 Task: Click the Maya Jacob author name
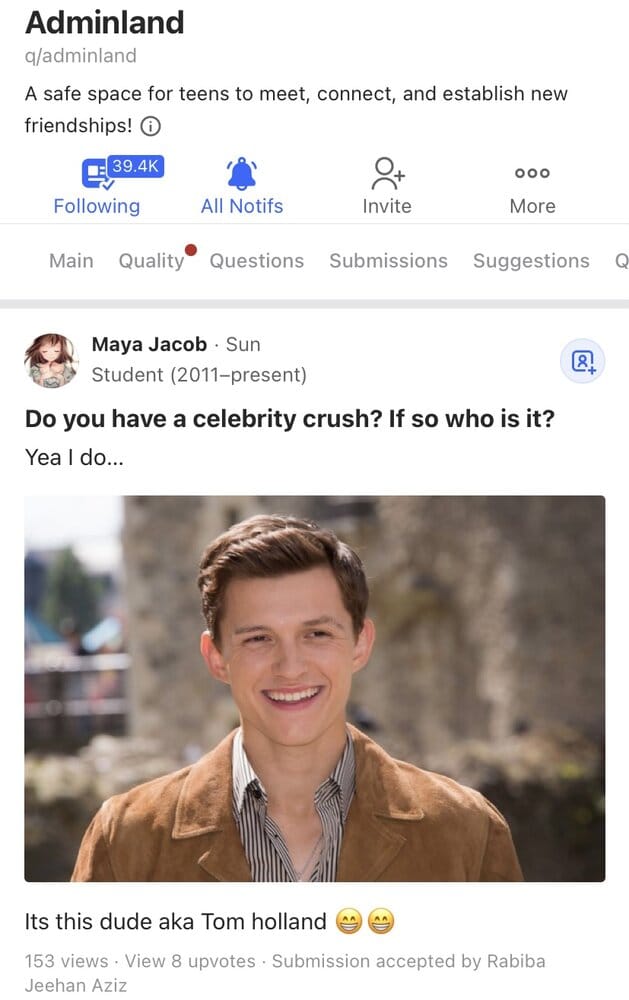(x=149, y=344)
